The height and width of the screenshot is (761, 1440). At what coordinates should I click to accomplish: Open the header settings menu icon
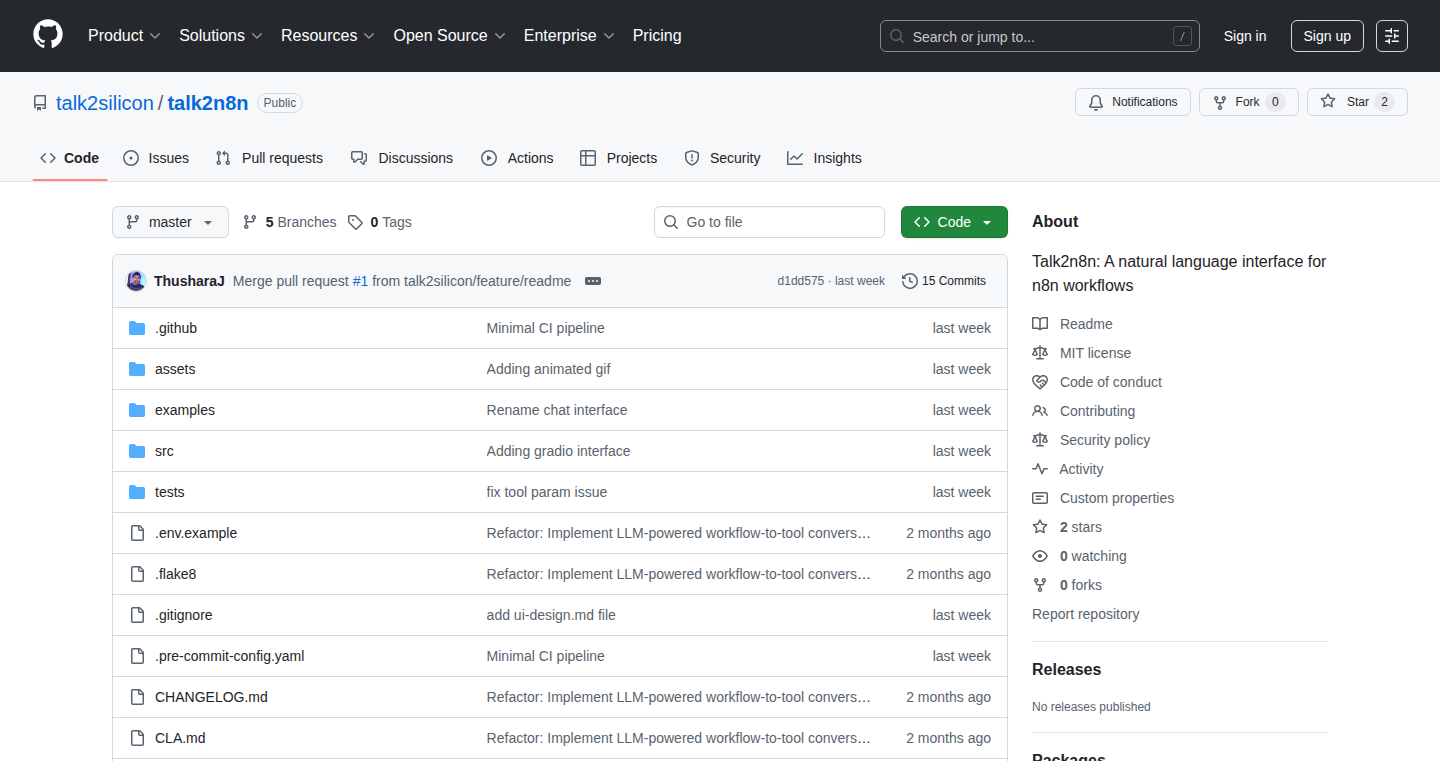tap(1391, 36)
